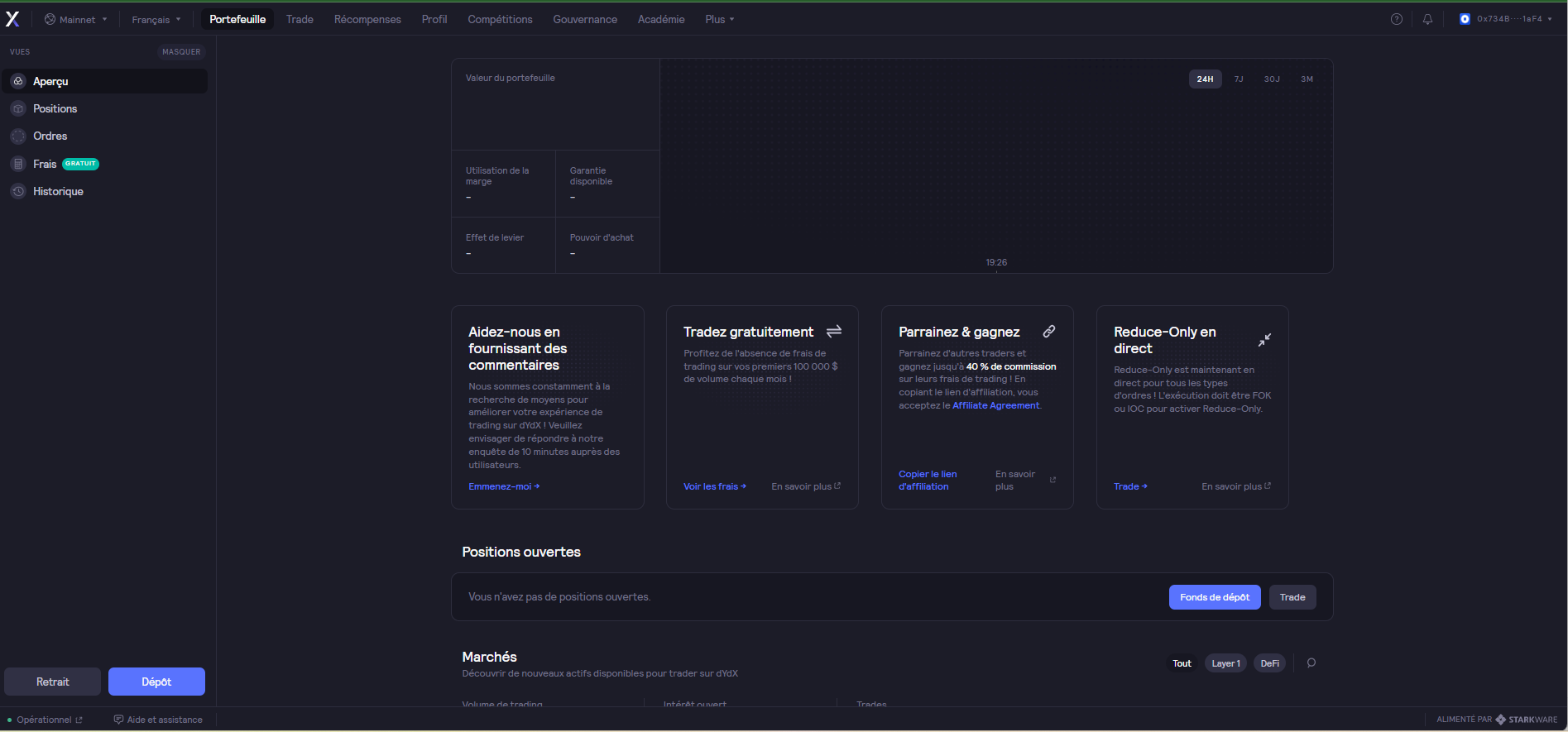Open the notifications bell icon
Image resolution: width=1568 pixels, height=732 pixels.
[x=1427, y=19]
